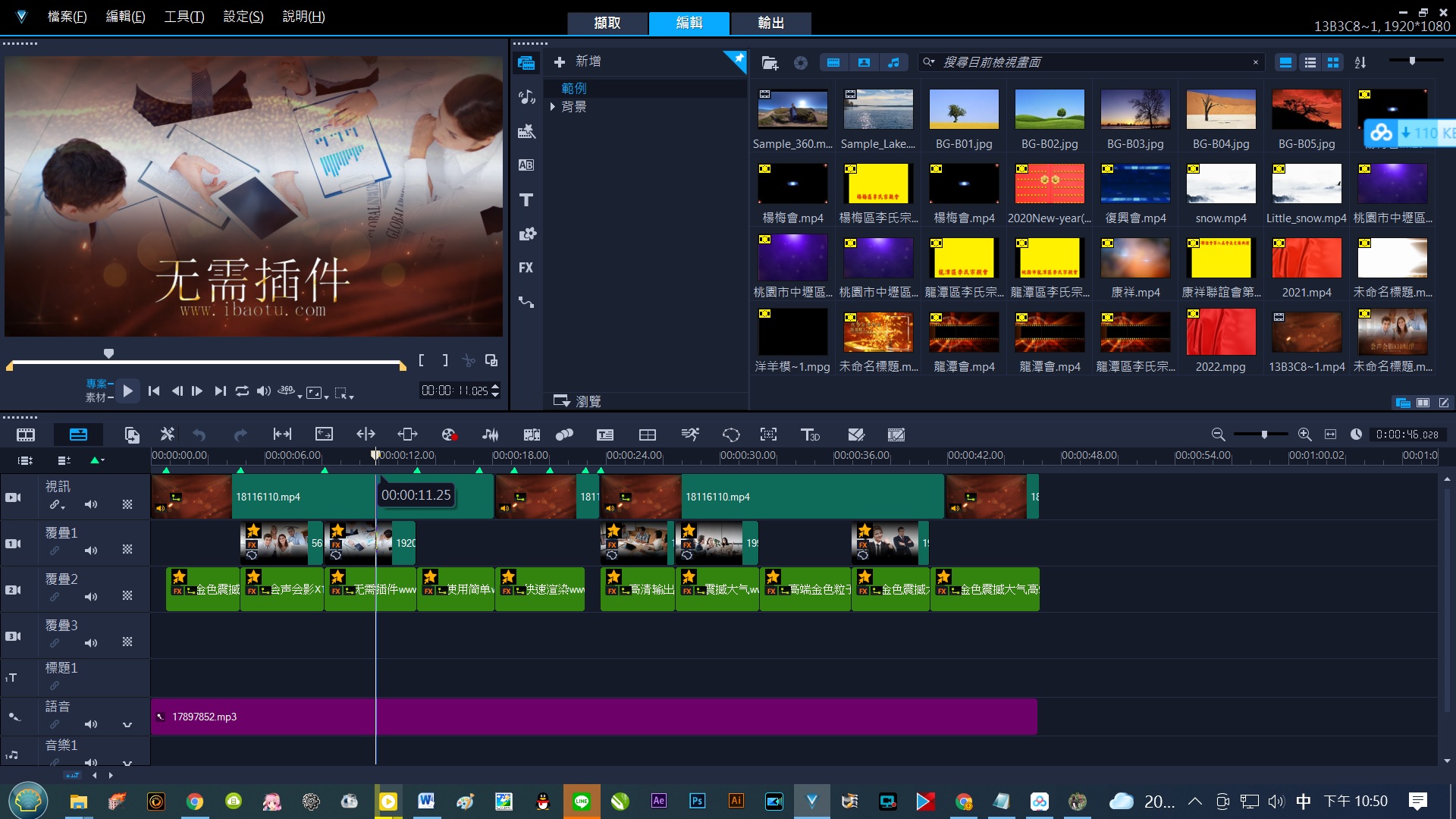Image resolution: width=1456 pixels, height=819 pixels.
Task: Jump to start of preview (Home)
Action: point(154,391)
